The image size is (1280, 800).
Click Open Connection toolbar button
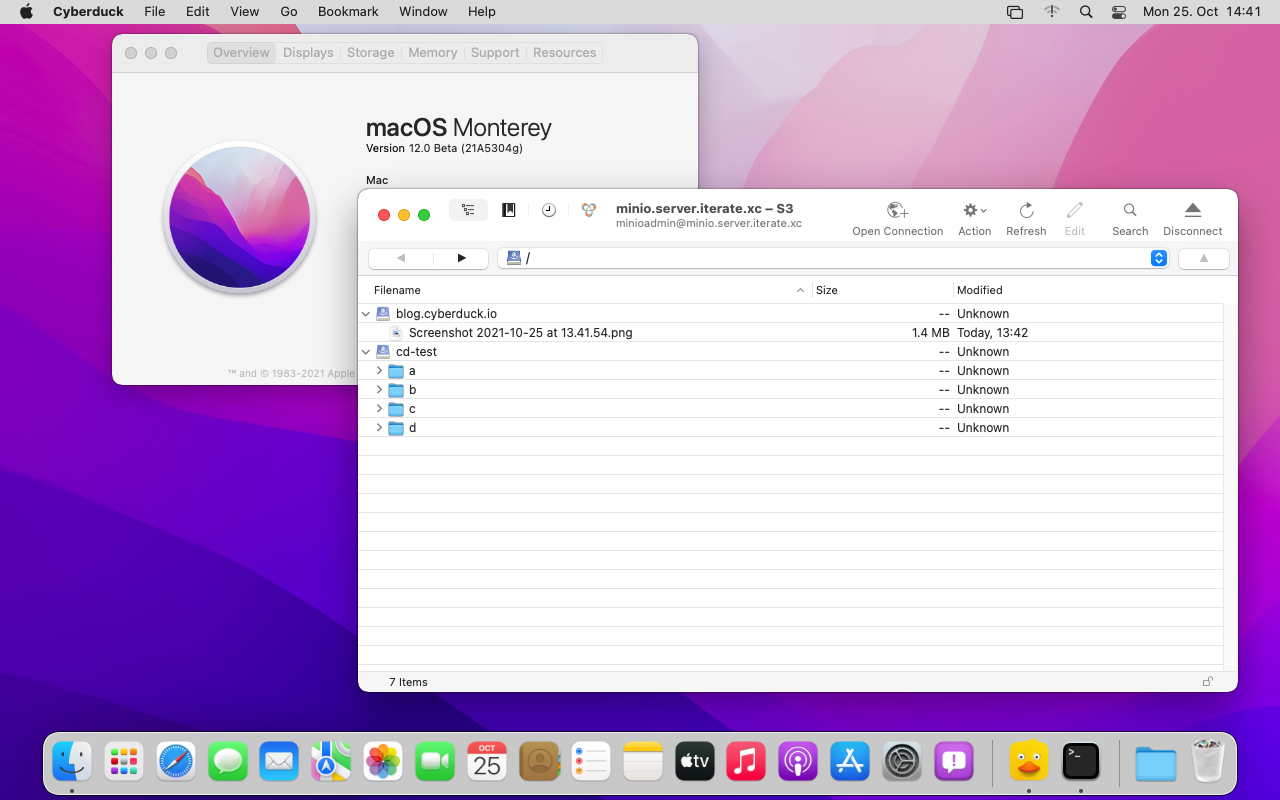(x=898, y=219)
